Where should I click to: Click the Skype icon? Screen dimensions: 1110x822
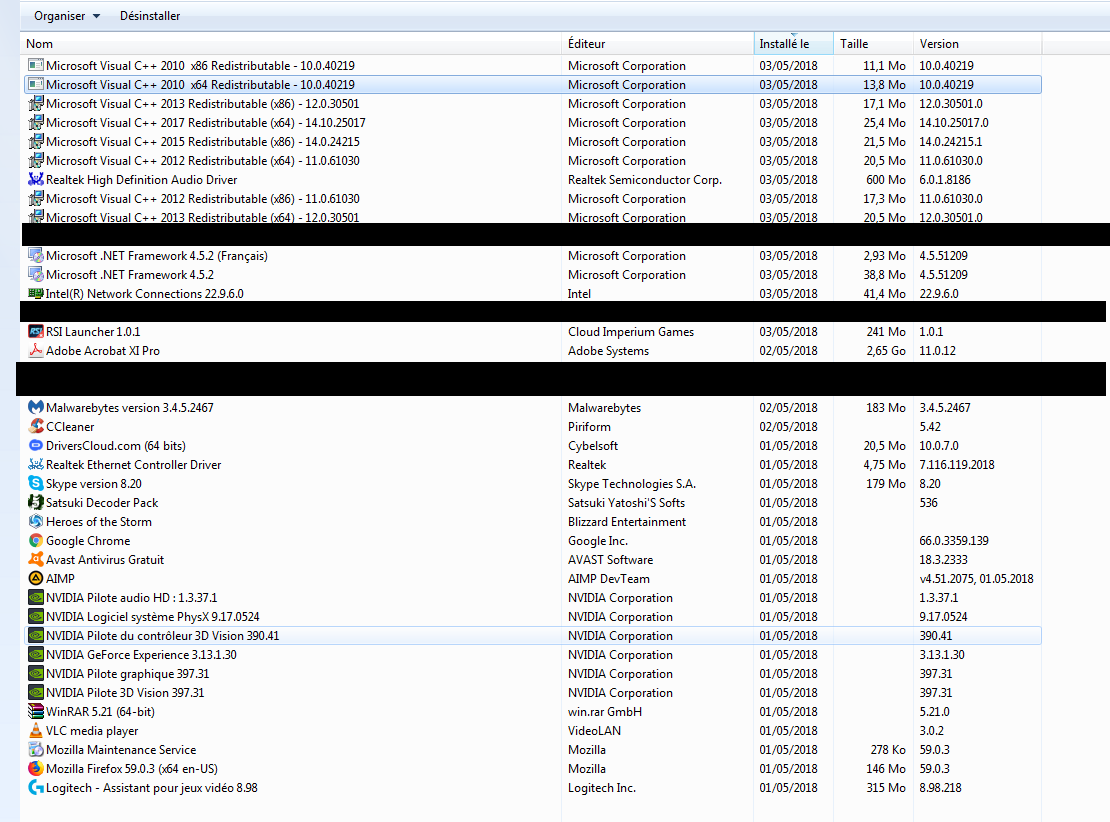click(x=35, y=484)
